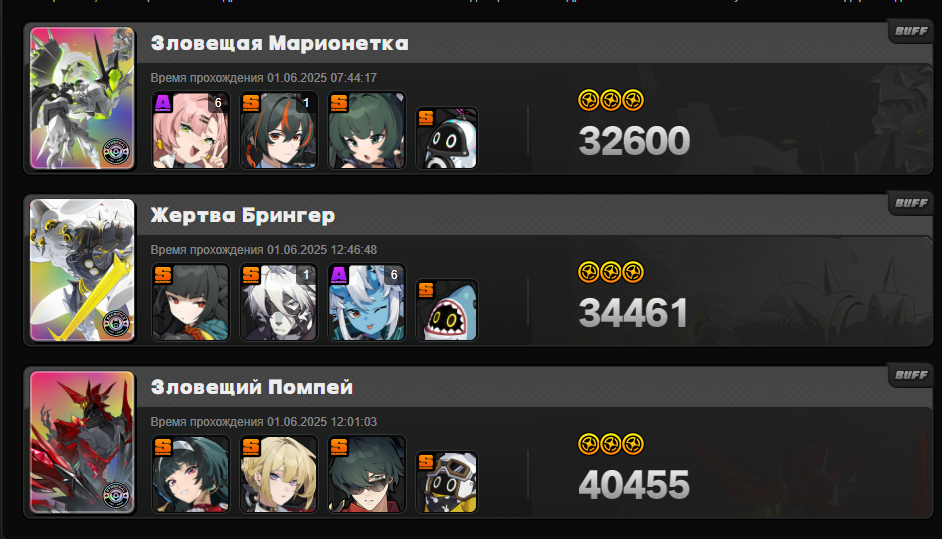Image resolution: width=942 pixels, height=539 pixels.
Task: Click the sunglasses agent in third team
Action: (x=366, y=474)
